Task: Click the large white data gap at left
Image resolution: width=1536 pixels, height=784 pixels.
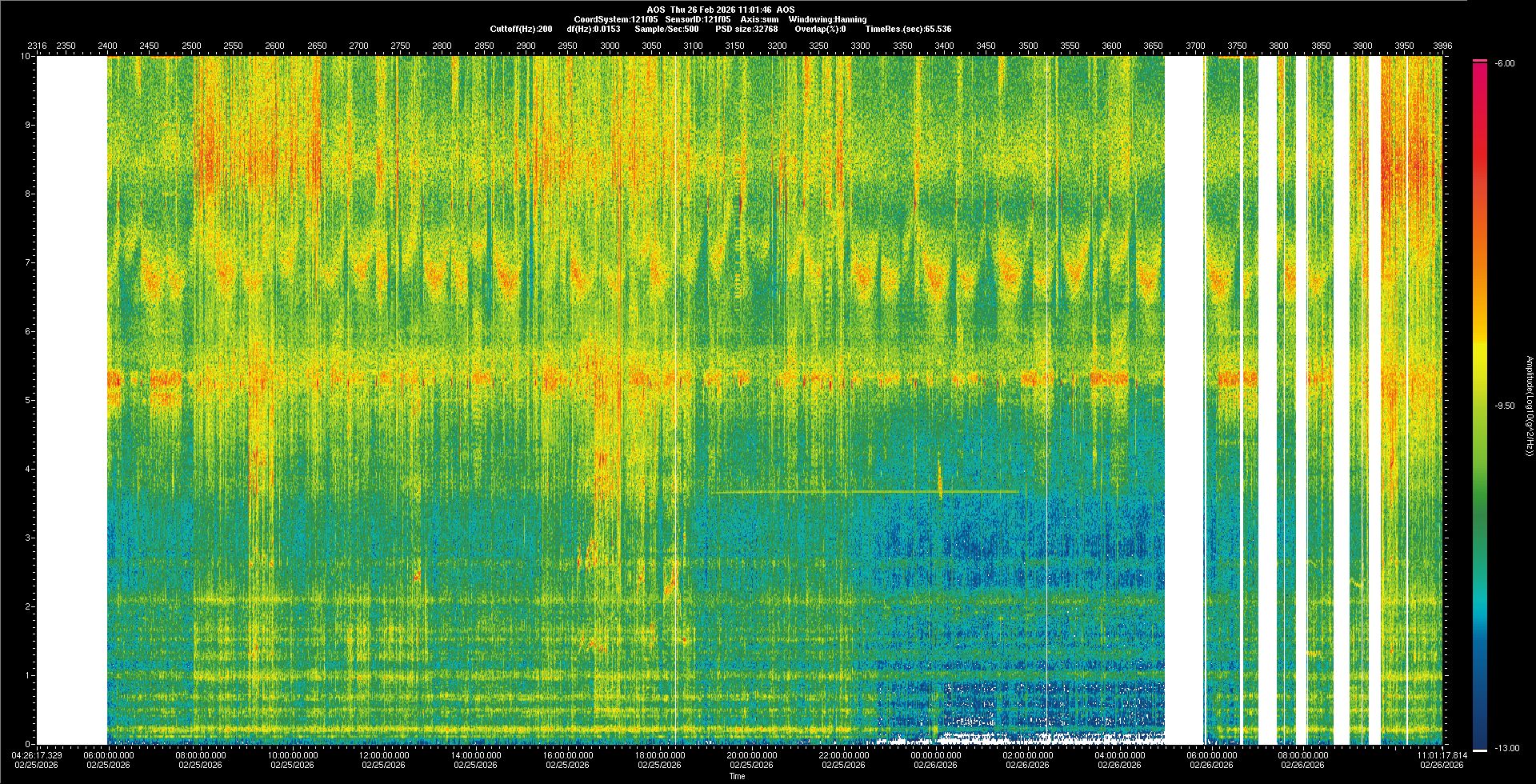Action: coord(70,400)
